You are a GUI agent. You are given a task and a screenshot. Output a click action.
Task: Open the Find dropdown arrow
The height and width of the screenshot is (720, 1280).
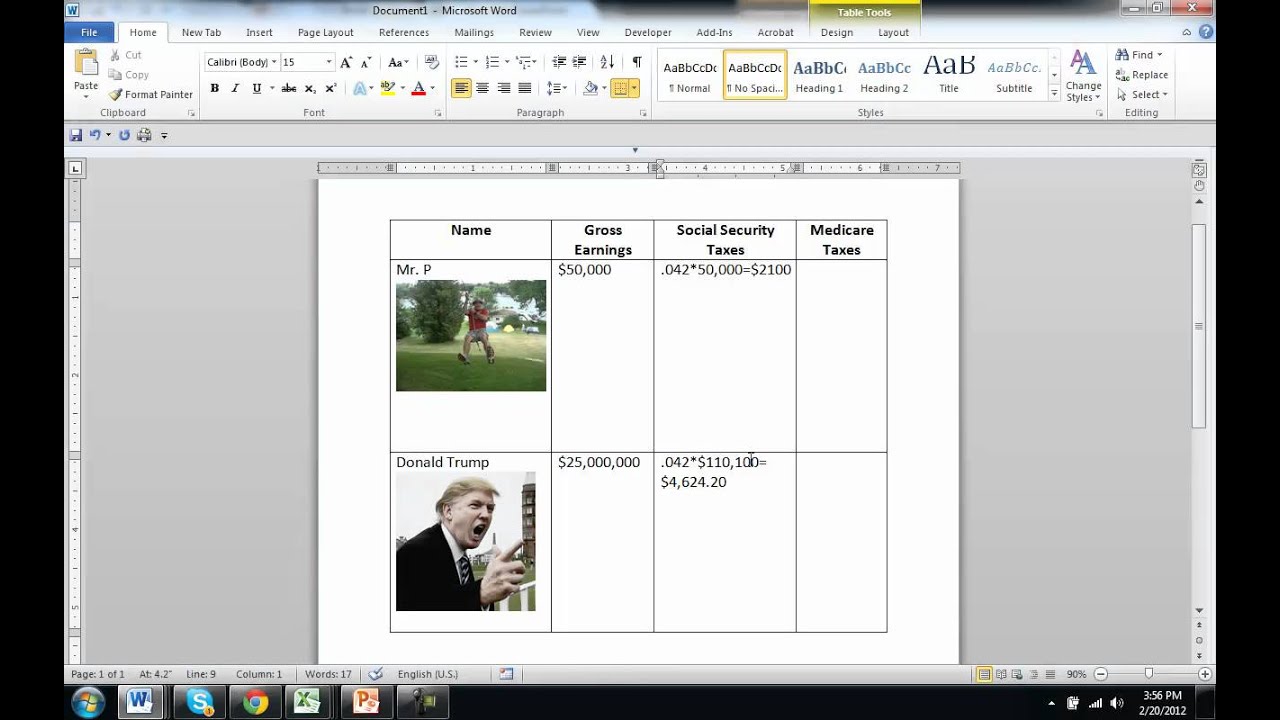pos(1159,55)
